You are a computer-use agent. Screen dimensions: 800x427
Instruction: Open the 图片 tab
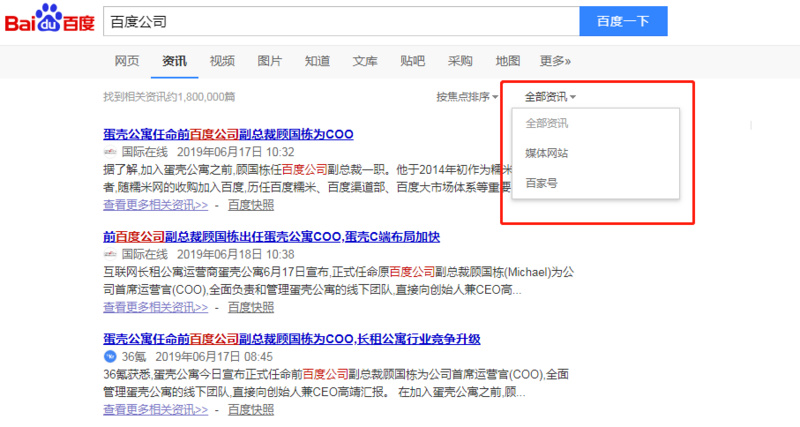(x=269, y=61)
